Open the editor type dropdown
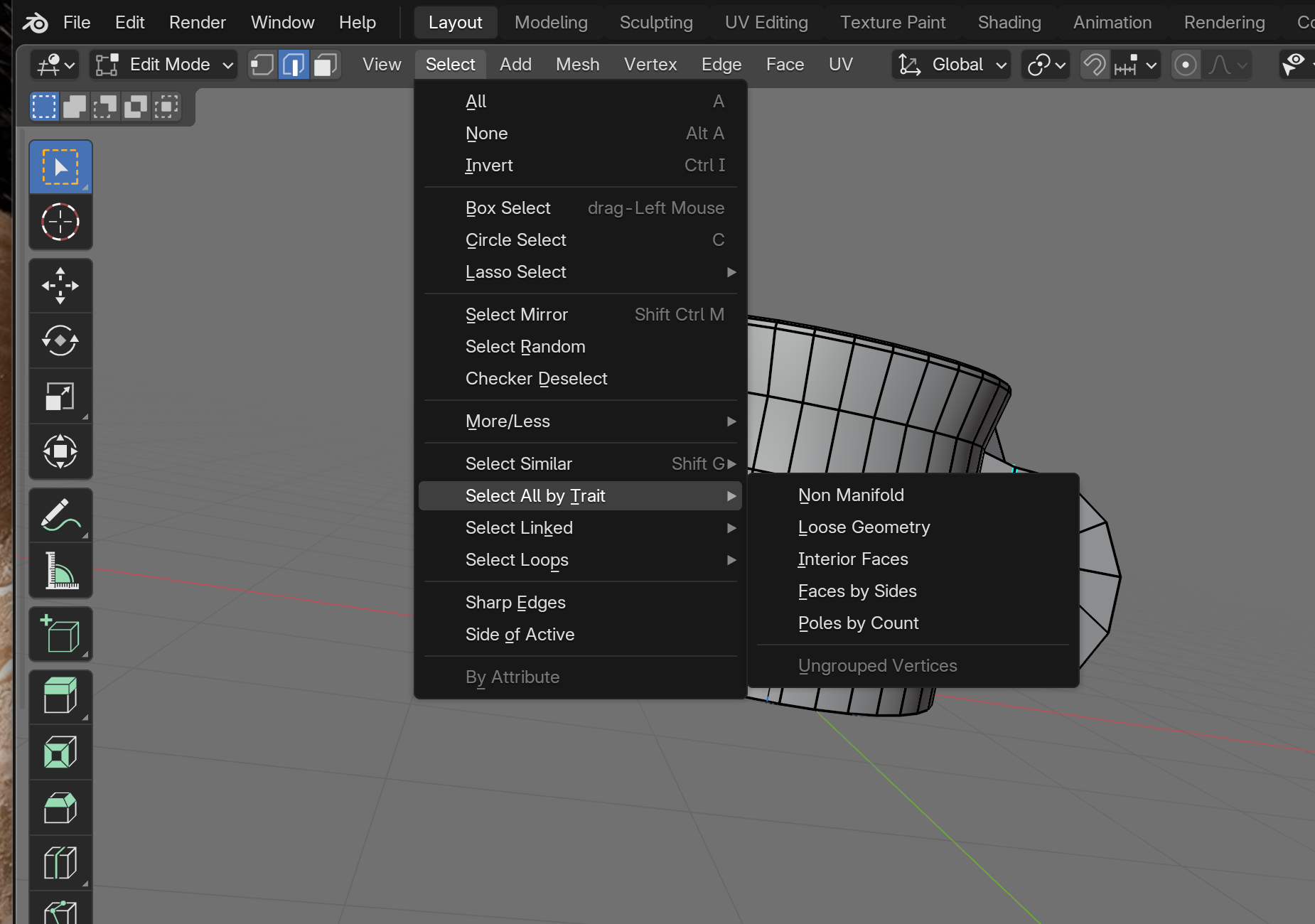Viewport: 1315px width, 924px height. 55,65
